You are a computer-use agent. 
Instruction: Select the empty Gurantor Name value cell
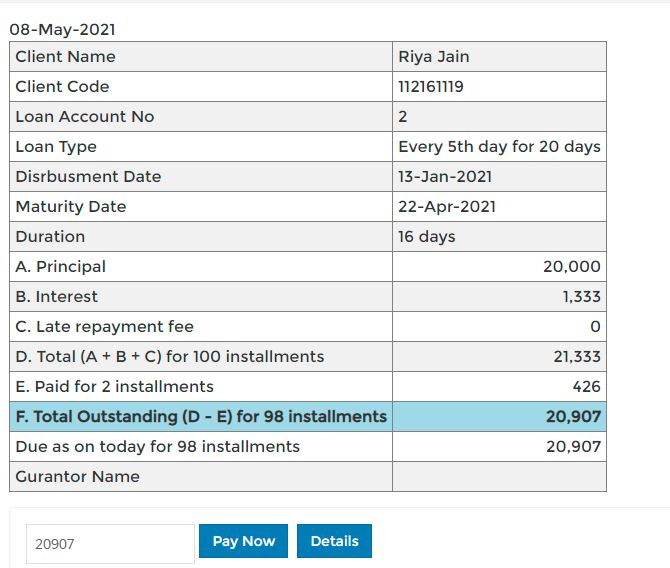[x=499, y=477]
